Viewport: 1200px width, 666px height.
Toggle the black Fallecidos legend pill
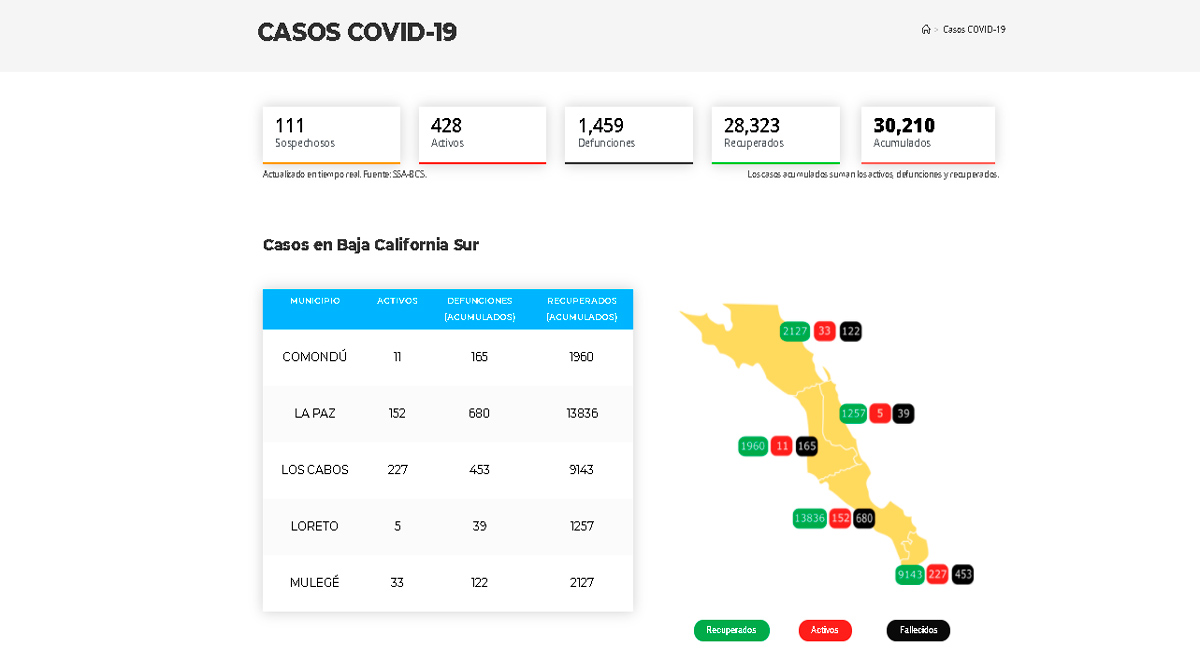917,630
